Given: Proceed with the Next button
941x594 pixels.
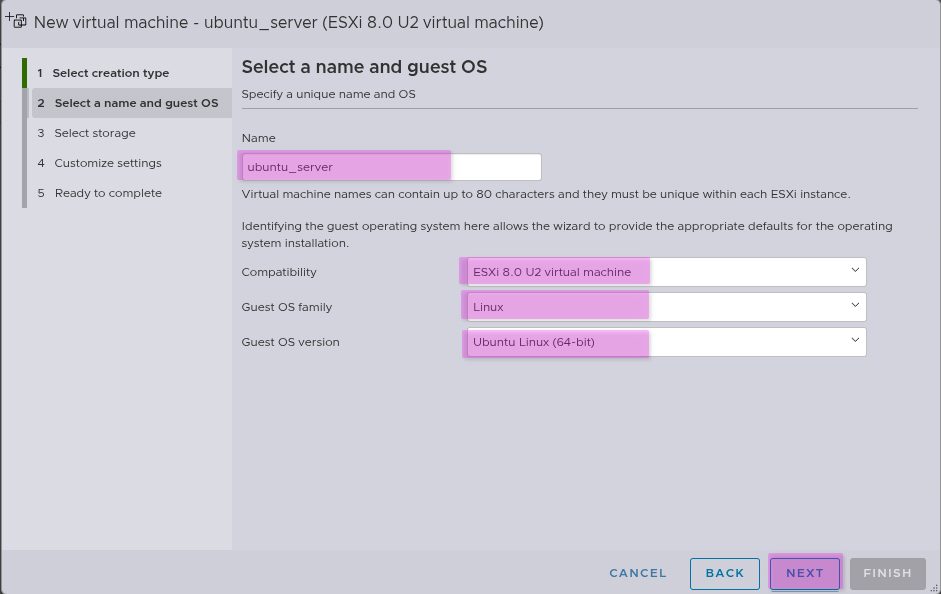Looking at the screenshot, I should click(804, 573).
